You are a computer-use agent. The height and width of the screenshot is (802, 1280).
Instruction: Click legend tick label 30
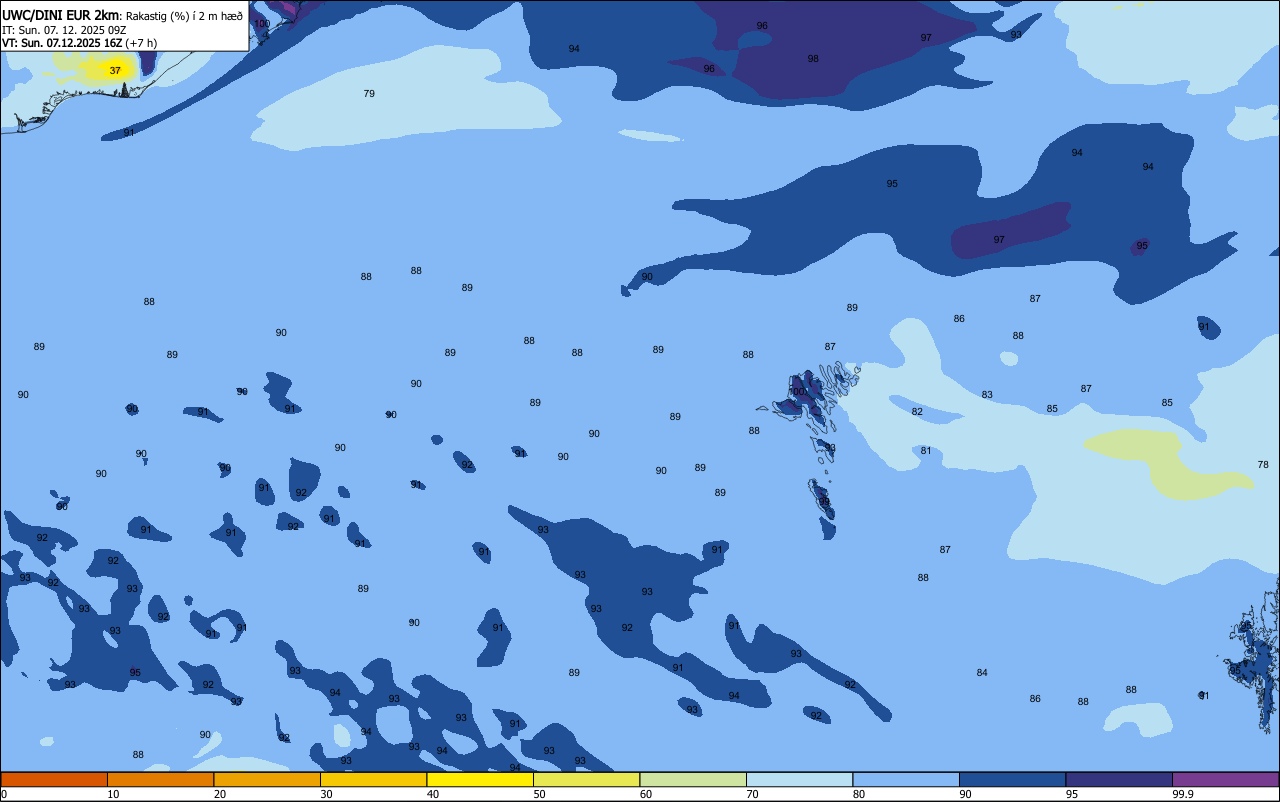(x=327, y=794)
